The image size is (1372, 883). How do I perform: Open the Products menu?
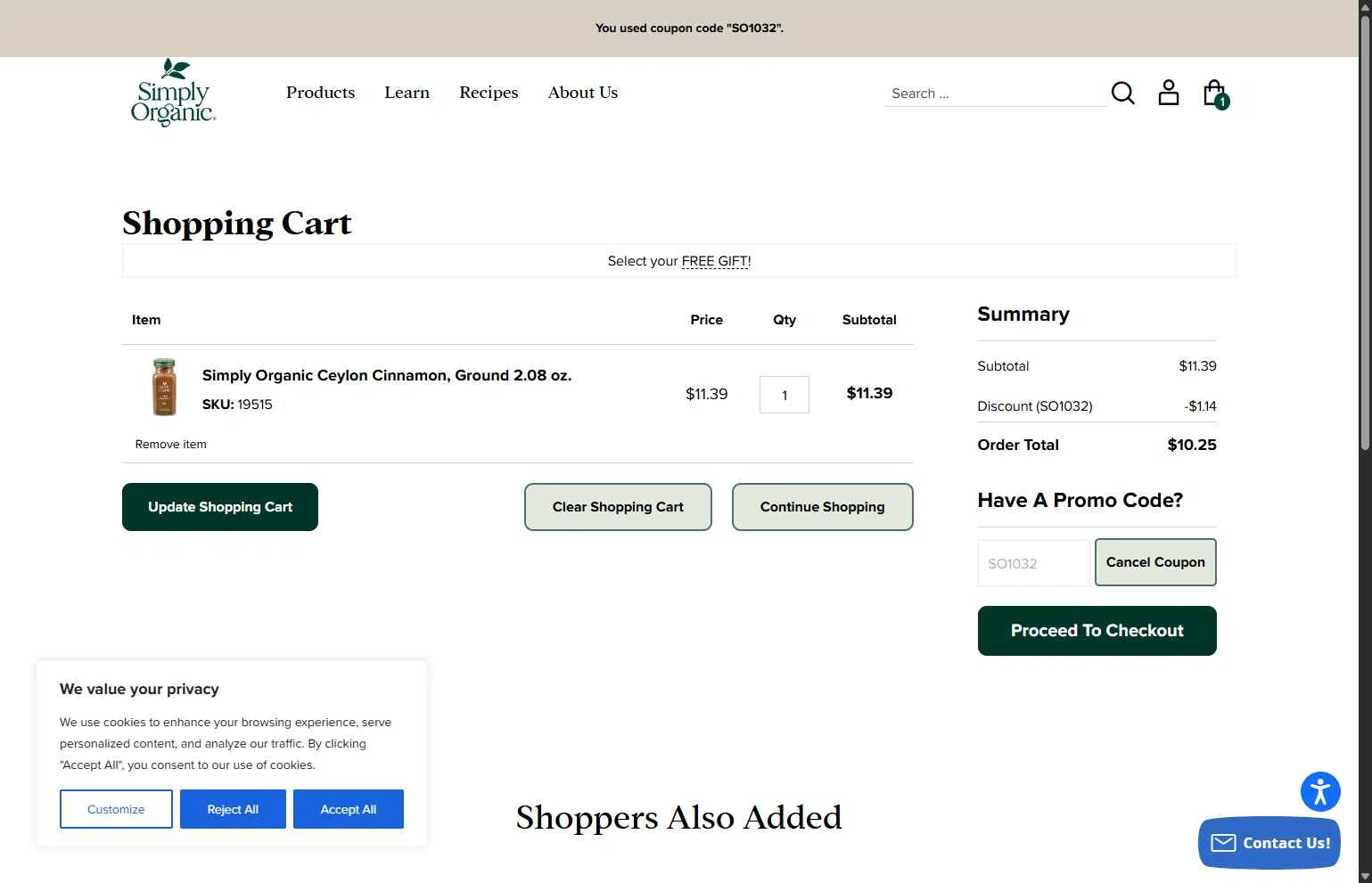click(x=320, y=93)
